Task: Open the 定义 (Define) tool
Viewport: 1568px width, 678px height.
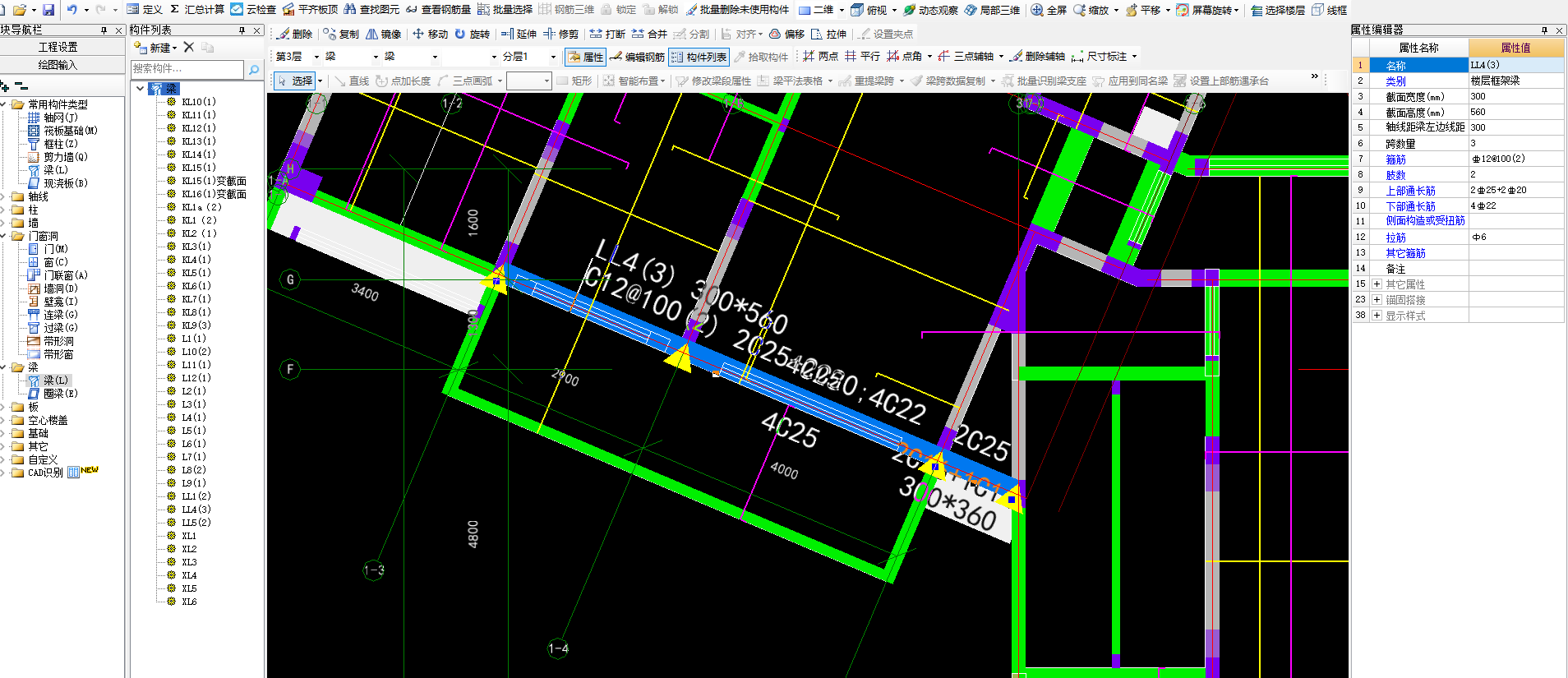Action: tap(145, 10)
